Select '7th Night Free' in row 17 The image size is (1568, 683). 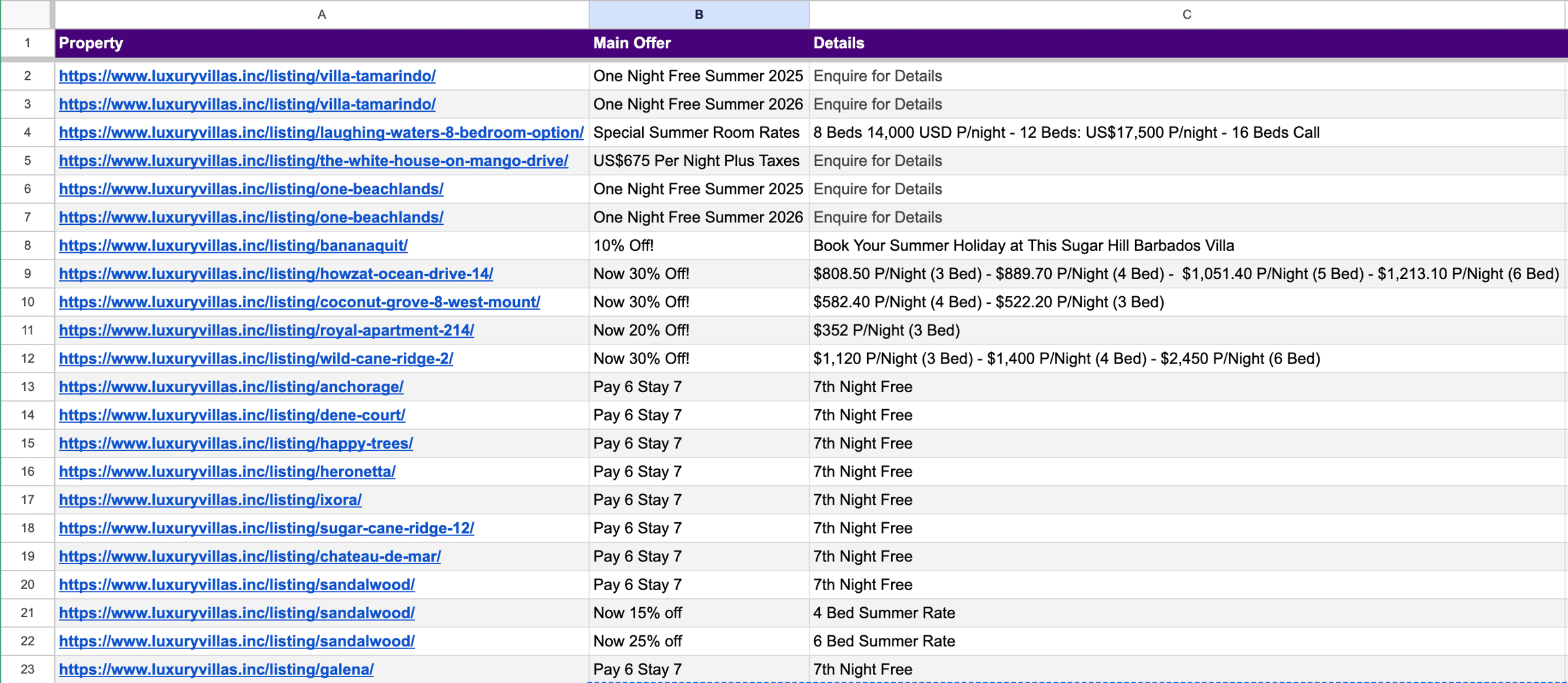click(1187, 499)
